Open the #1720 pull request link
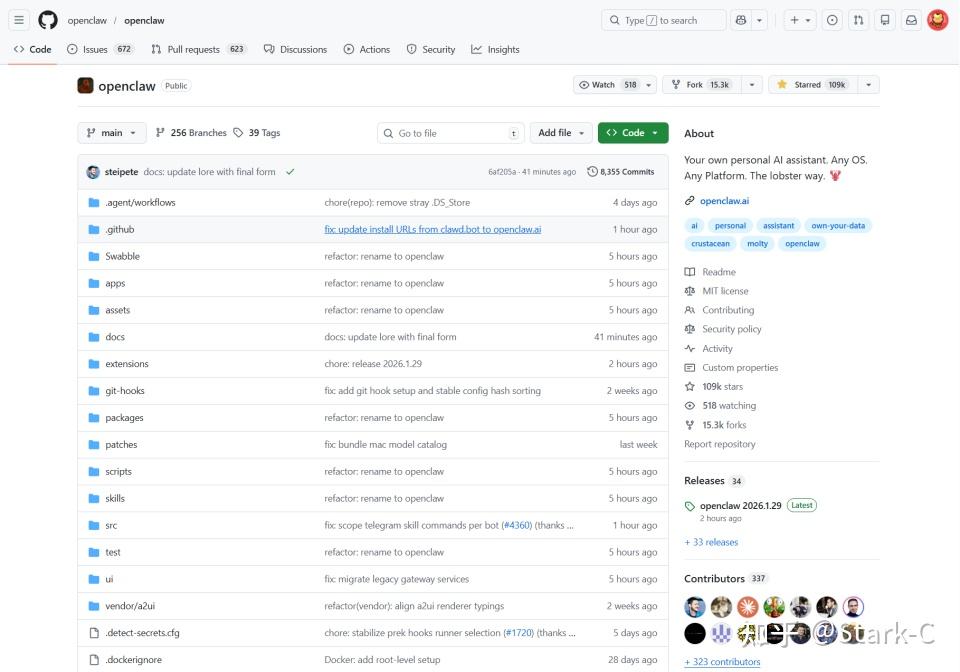 519,633
